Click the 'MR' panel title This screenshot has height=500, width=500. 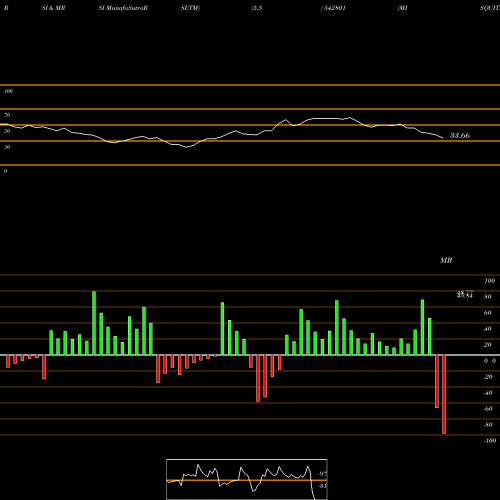pyautogui.click(x=446, y=260)
